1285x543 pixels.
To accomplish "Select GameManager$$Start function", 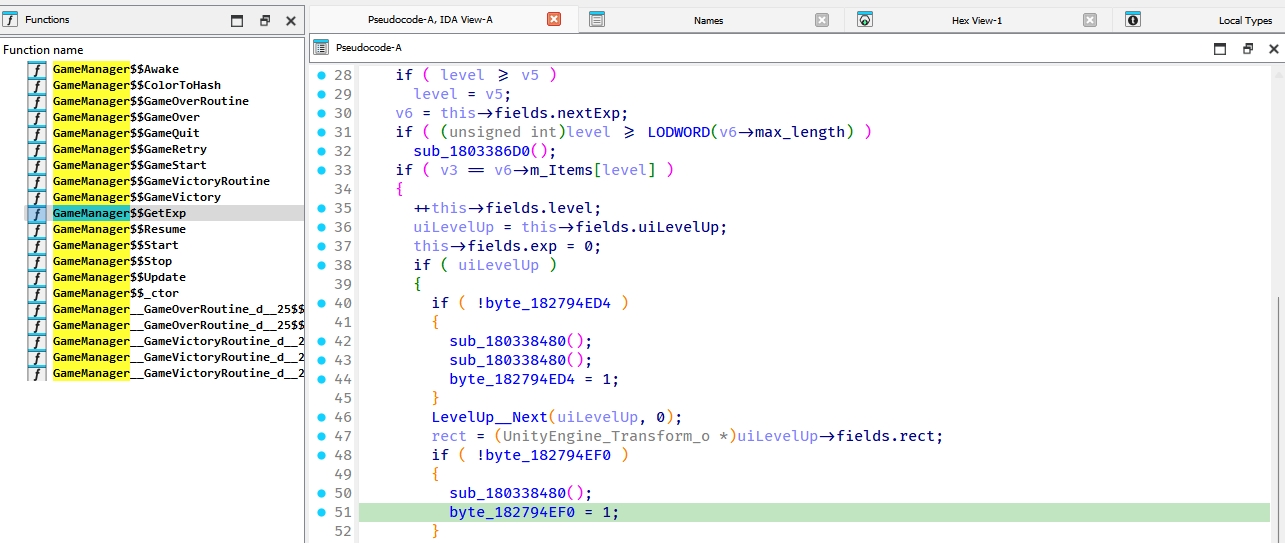I will coord(116,245).
